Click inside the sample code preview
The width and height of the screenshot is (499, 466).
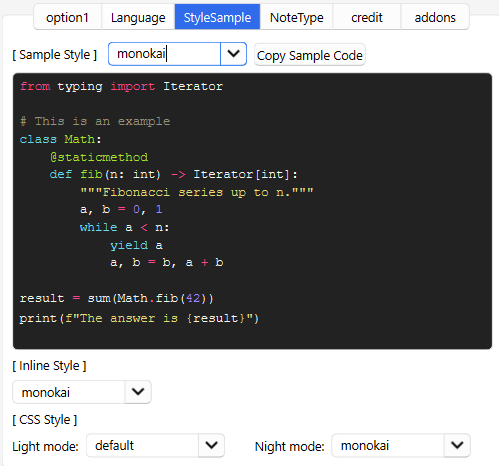(252, 211)
